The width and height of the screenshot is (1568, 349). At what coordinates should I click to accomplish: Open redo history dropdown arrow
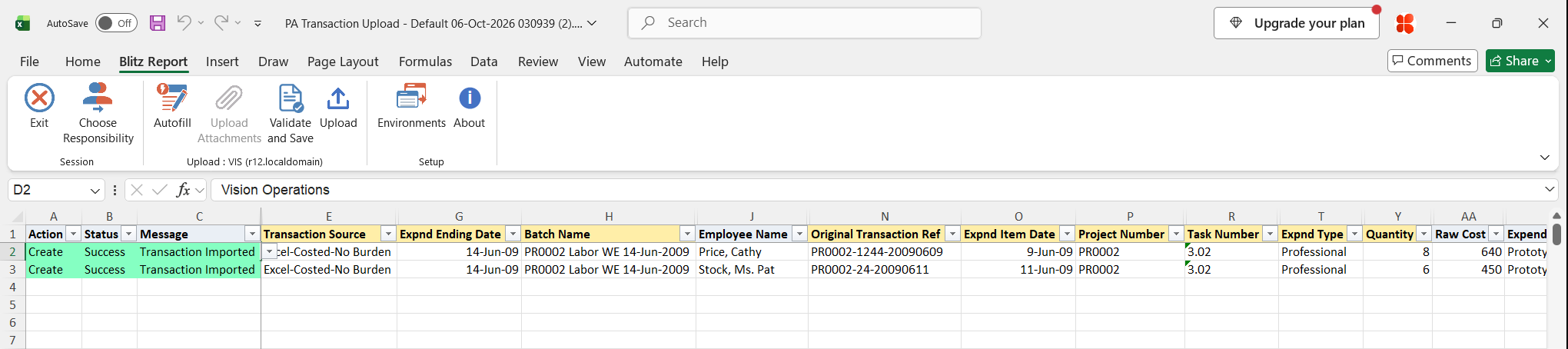coord(238,23)
